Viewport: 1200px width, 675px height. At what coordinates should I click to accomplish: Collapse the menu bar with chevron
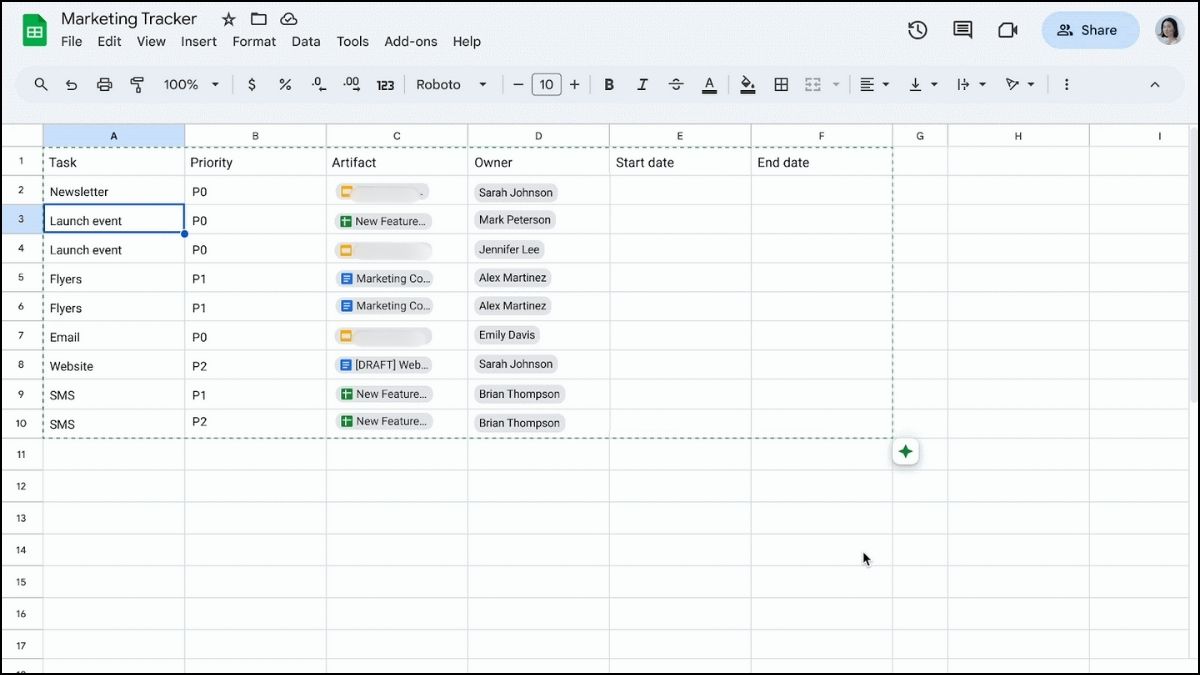[x=1155, y=85]
